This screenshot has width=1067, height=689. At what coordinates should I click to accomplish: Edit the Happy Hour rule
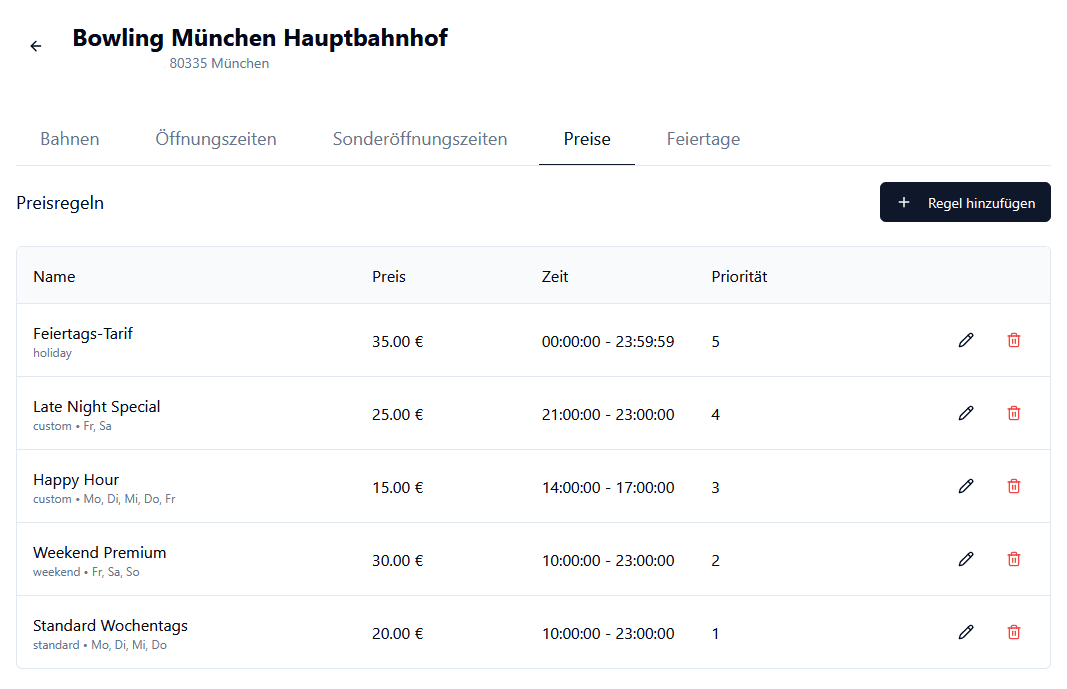(965, 486)
